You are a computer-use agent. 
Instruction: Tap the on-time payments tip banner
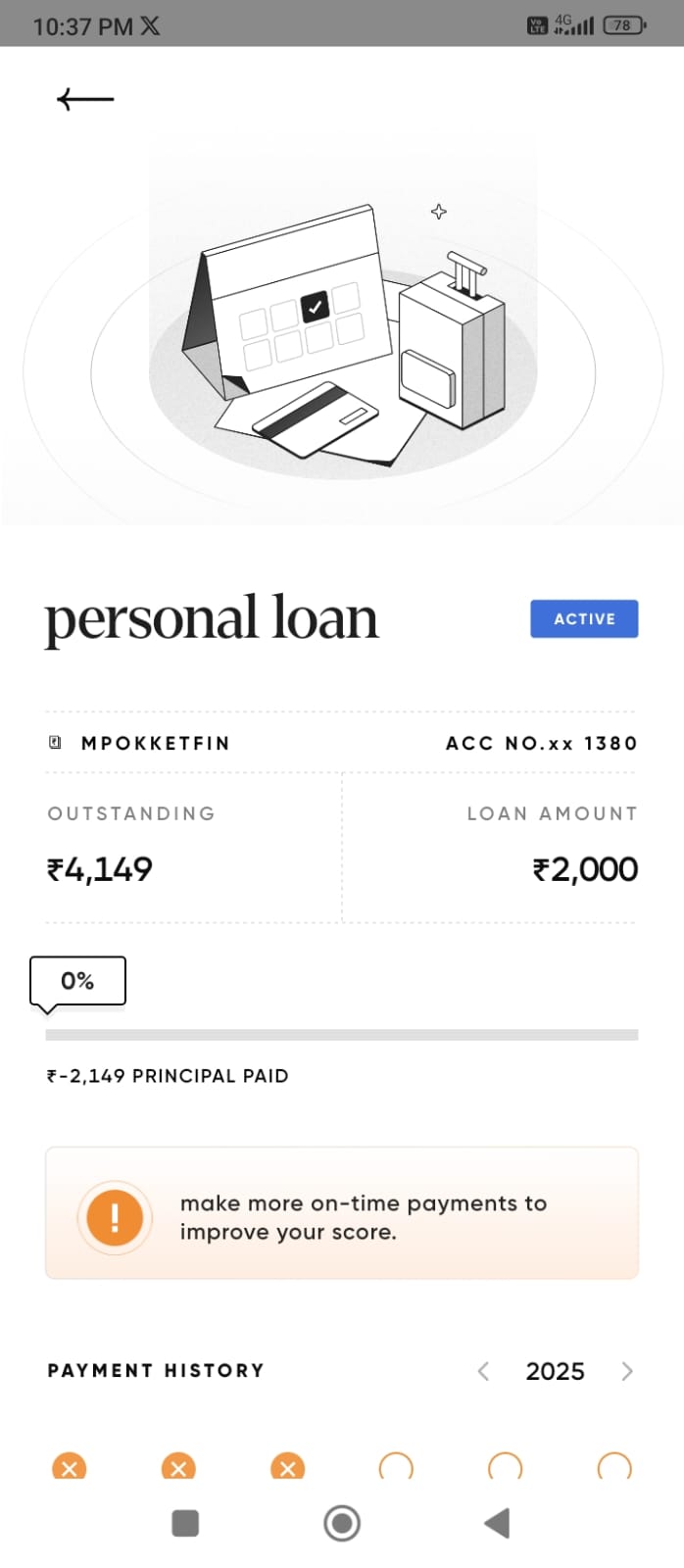point(342,1213)
